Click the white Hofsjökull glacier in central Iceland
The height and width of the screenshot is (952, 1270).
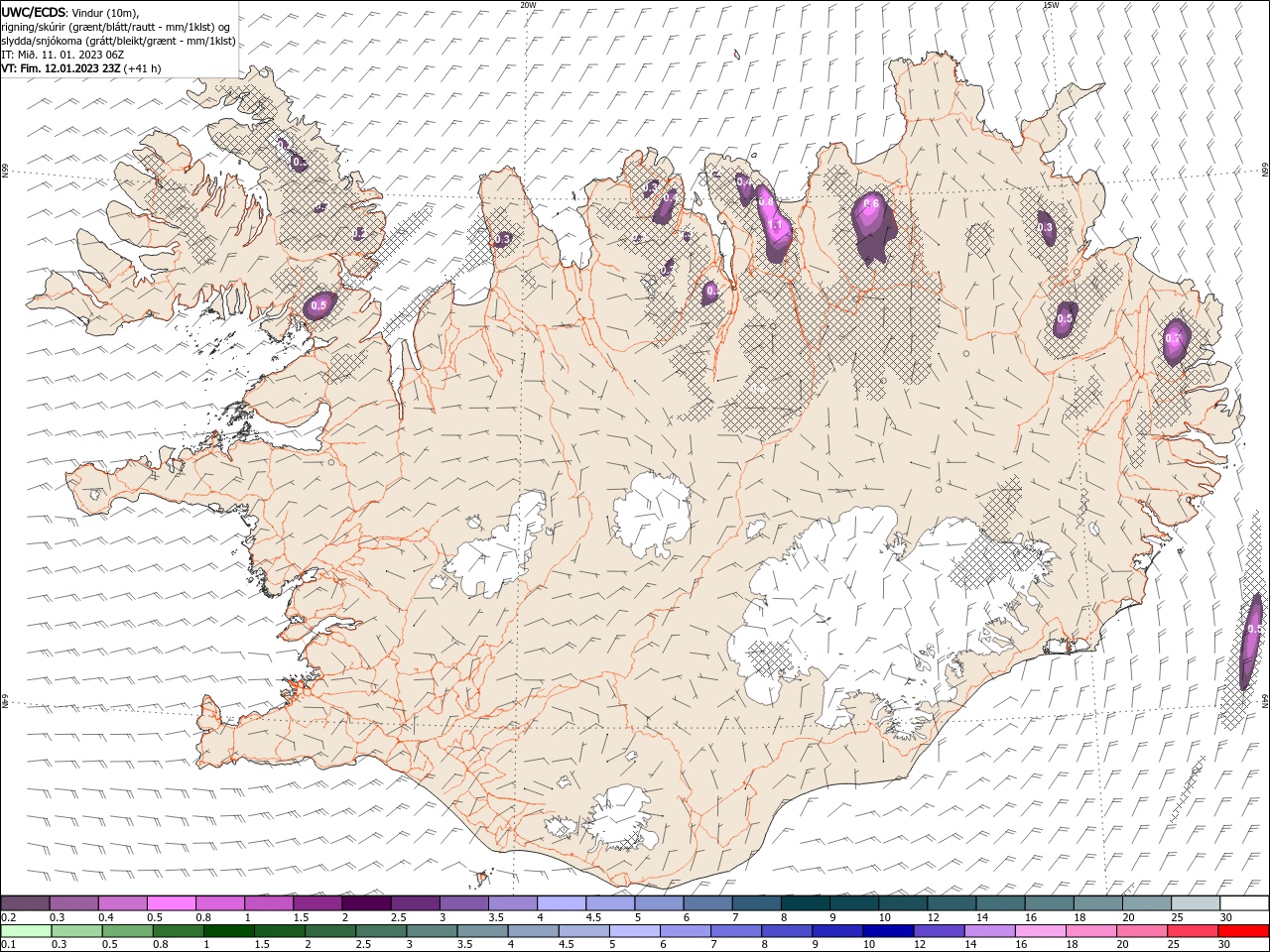(x=652, y=515)
